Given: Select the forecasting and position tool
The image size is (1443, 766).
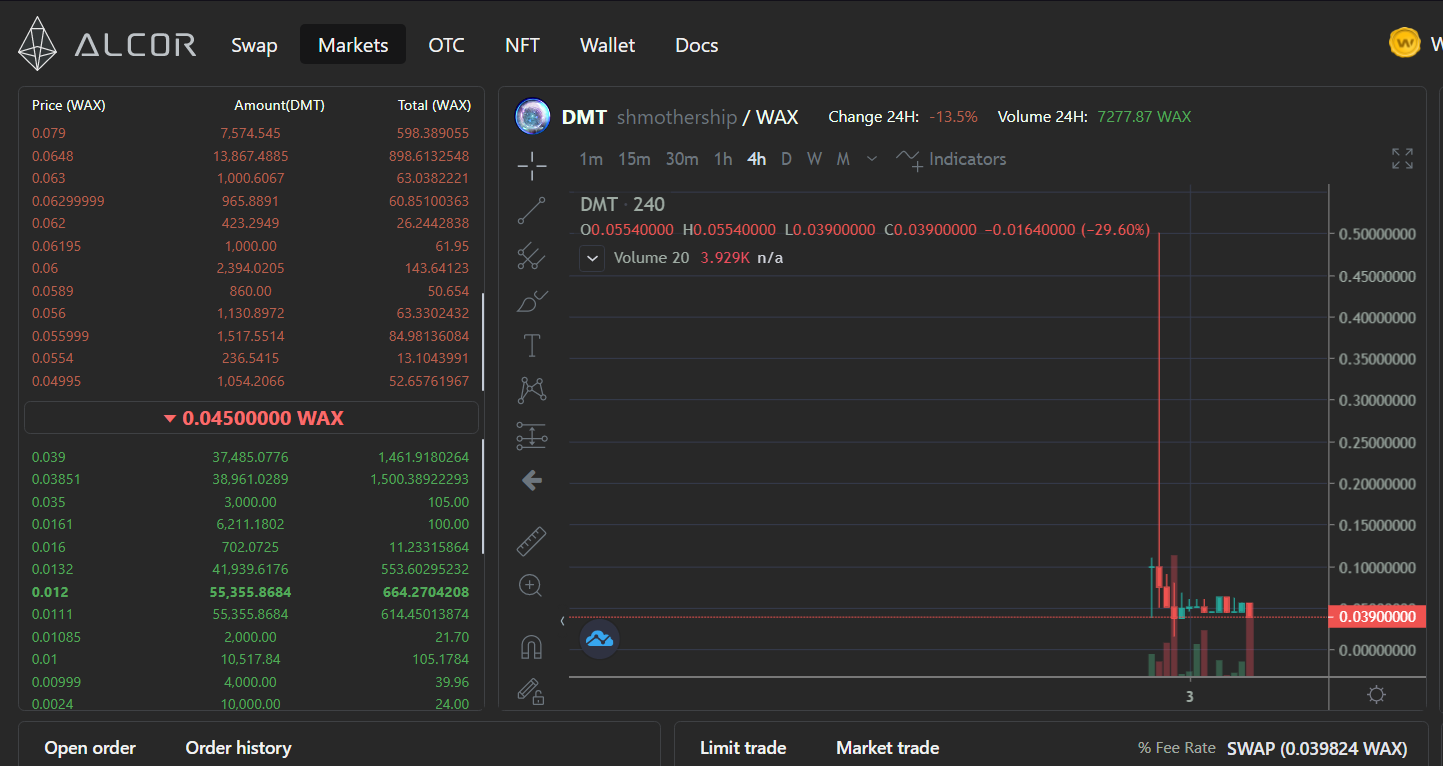Looking at the screenshot, I should [532, 435].
